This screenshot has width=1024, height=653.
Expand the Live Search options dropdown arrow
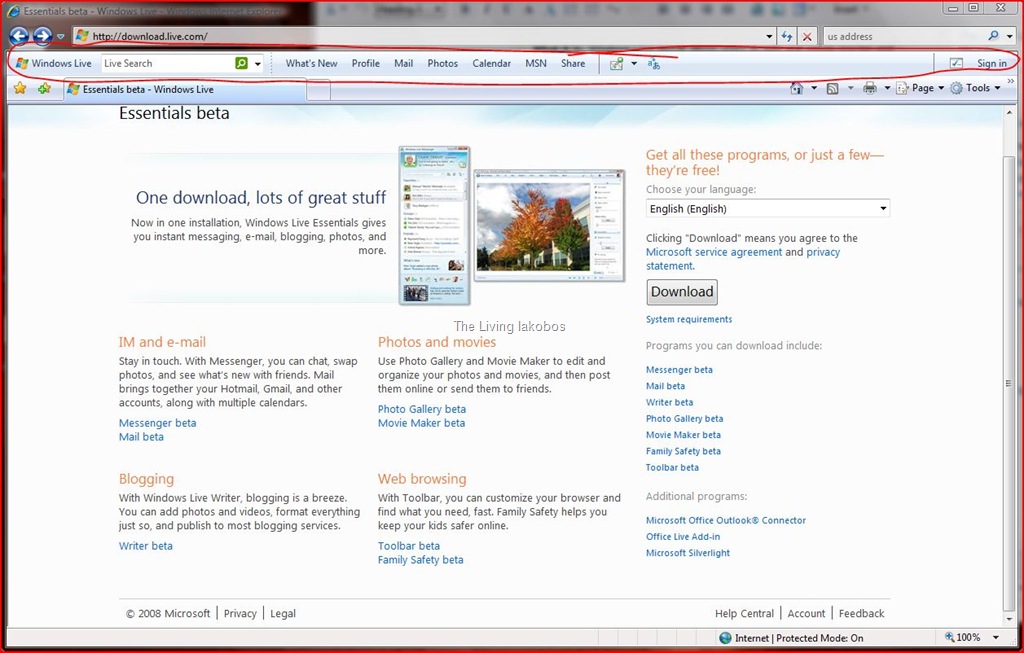pos(258,64)
